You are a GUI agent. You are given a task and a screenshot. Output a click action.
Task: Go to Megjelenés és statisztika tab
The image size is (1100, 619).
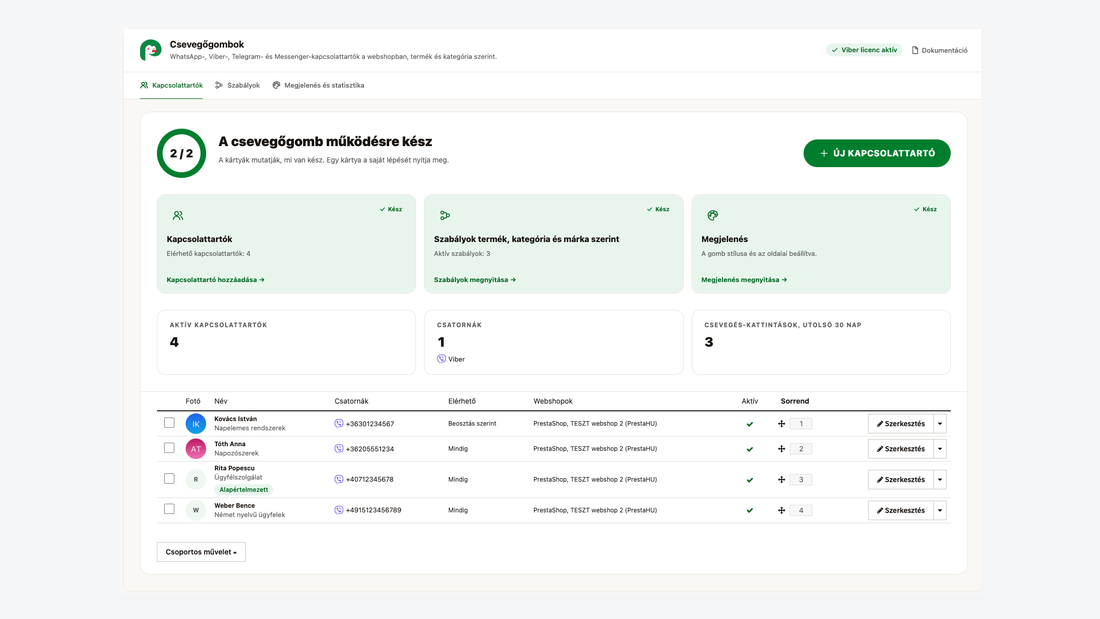coord(318,85)
